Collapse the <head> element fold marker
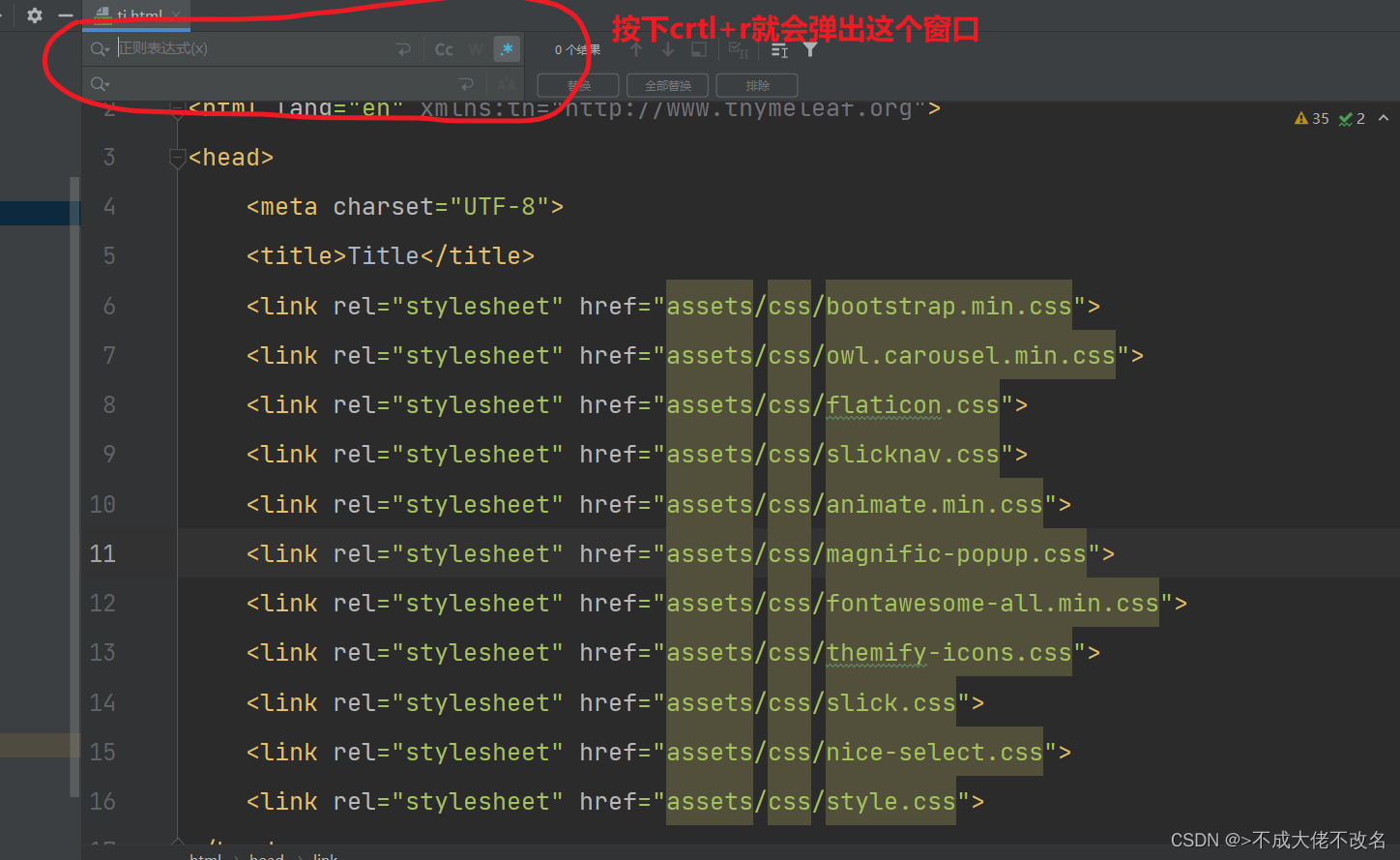The width and height of the screenshot is (1400, 860). 177,158
